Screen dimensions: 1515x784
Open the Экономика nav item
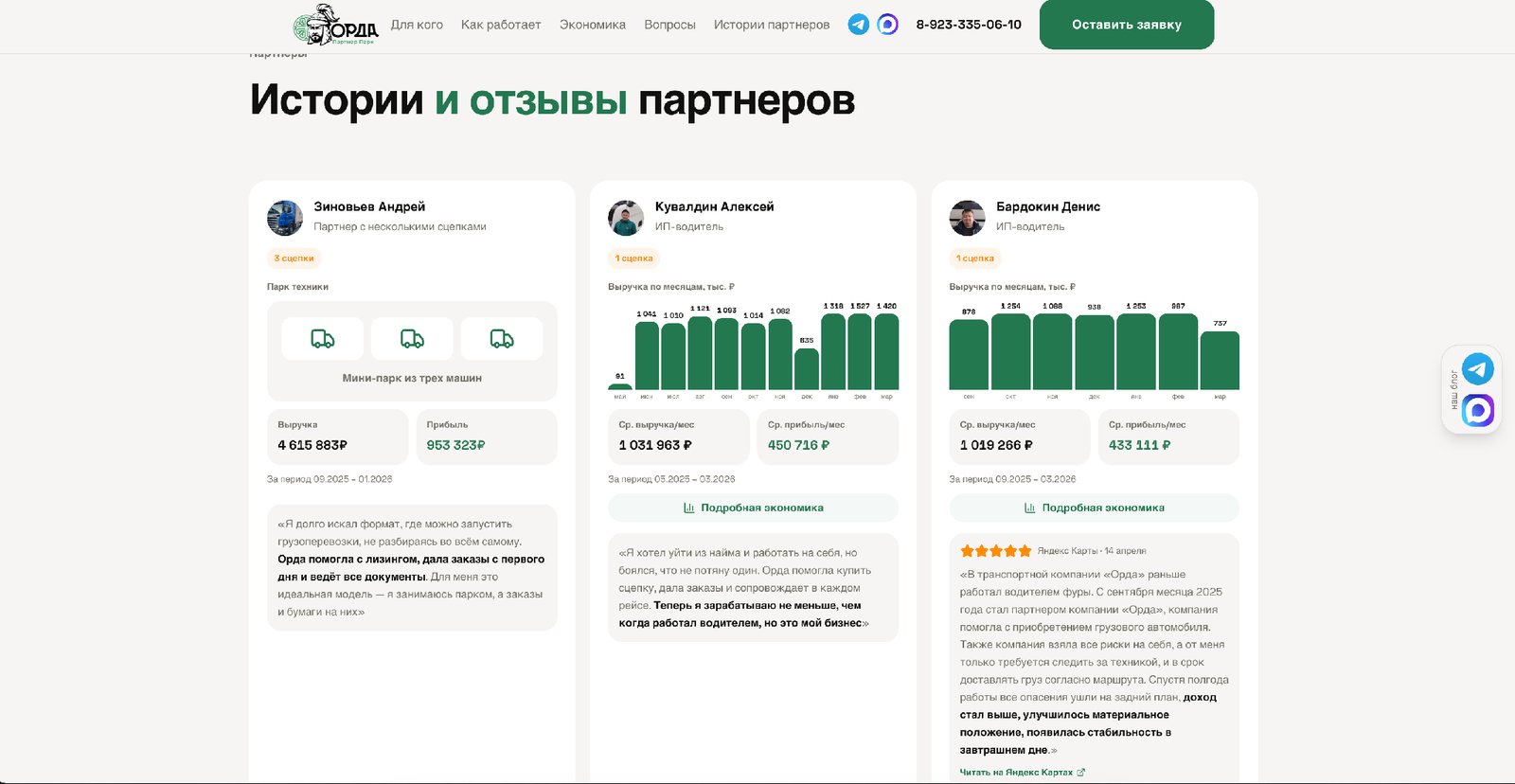tap(593, 25)
